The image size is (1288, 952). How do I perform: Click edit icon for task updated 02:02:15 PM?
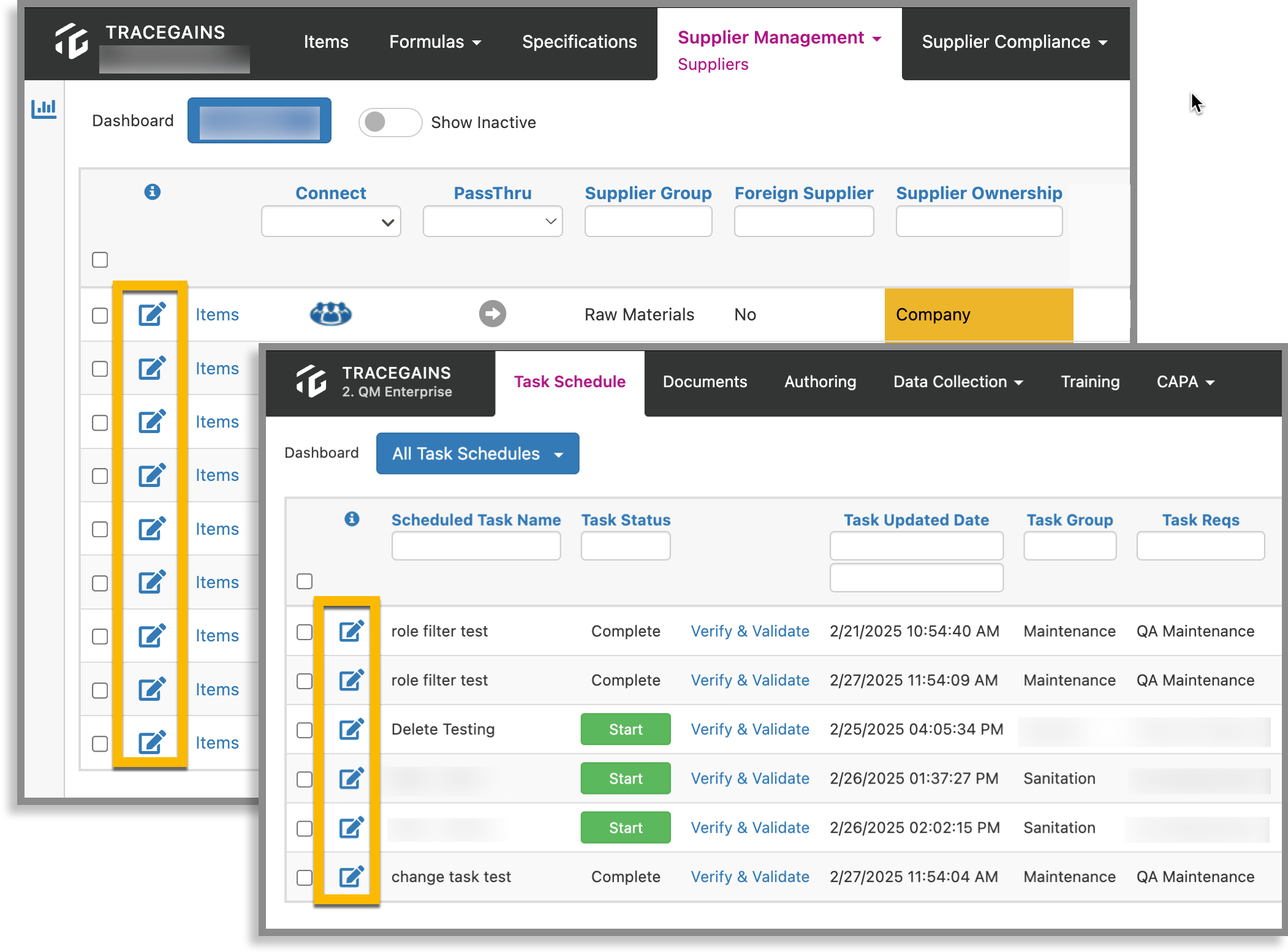352,828
